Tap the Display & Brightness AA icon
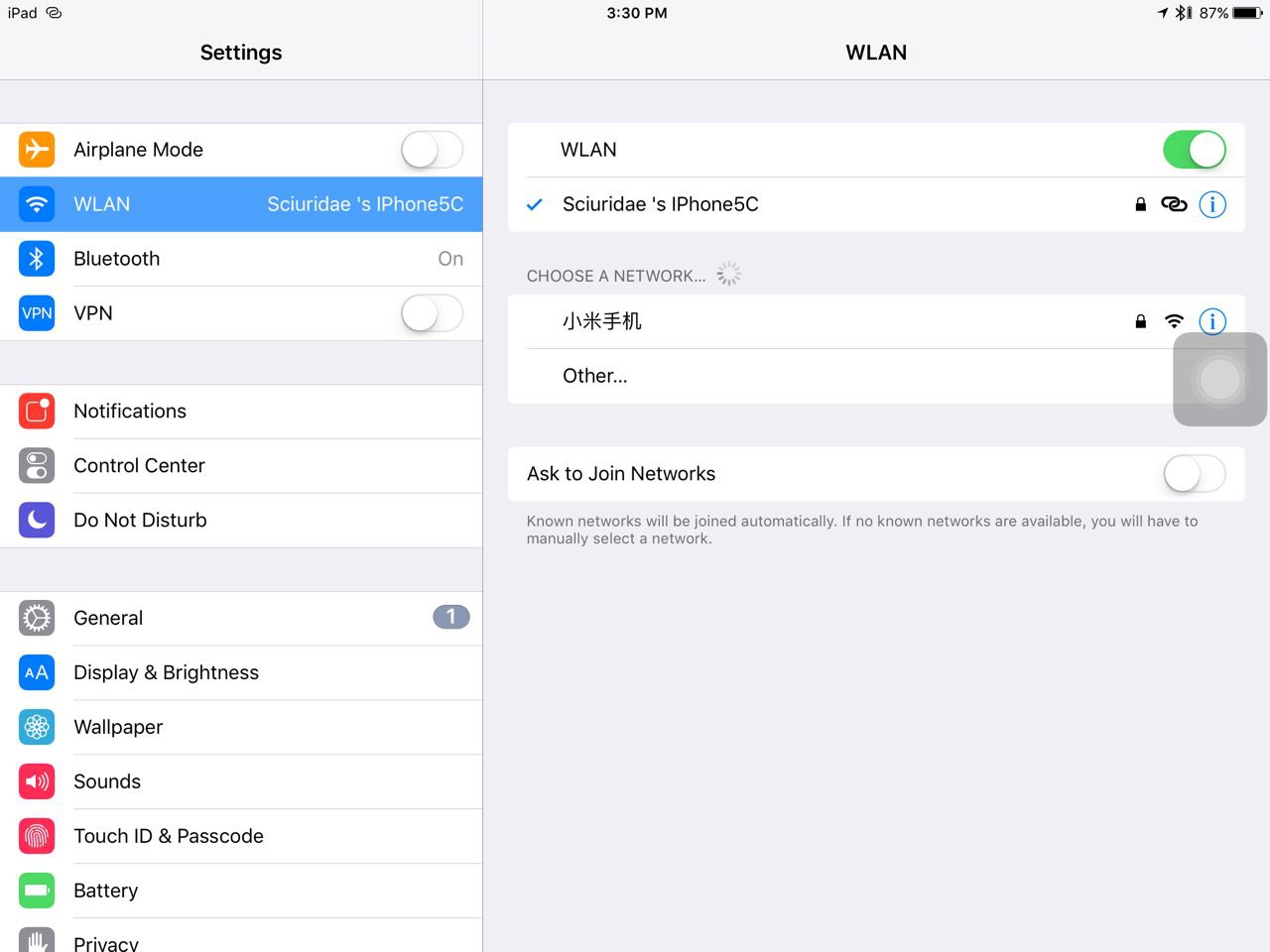This screenshot has width=1270, height=952. pos(37,672)
